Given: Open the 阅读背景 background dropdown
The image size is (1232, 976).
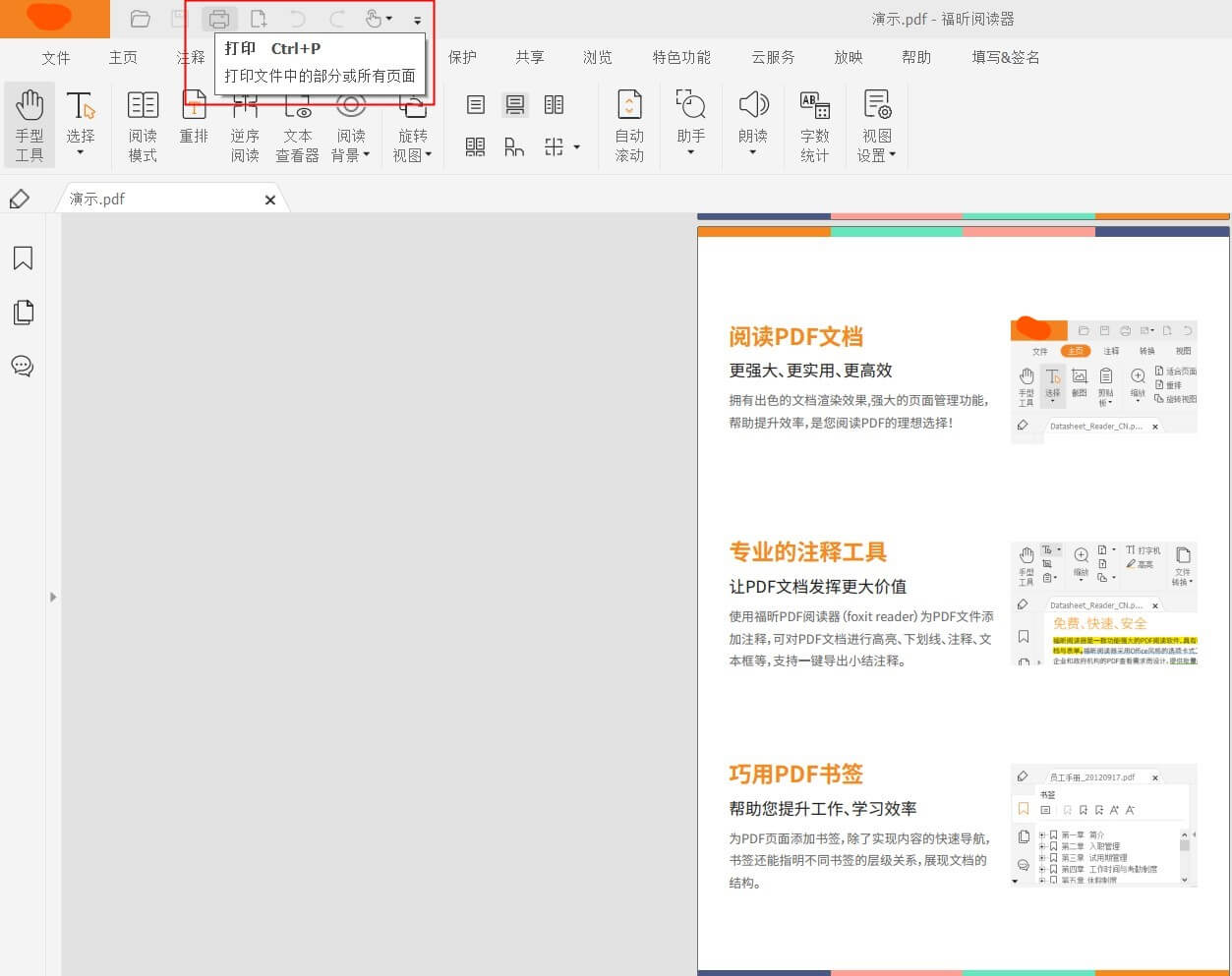Looking at the screenshot, I should [350, 126].
